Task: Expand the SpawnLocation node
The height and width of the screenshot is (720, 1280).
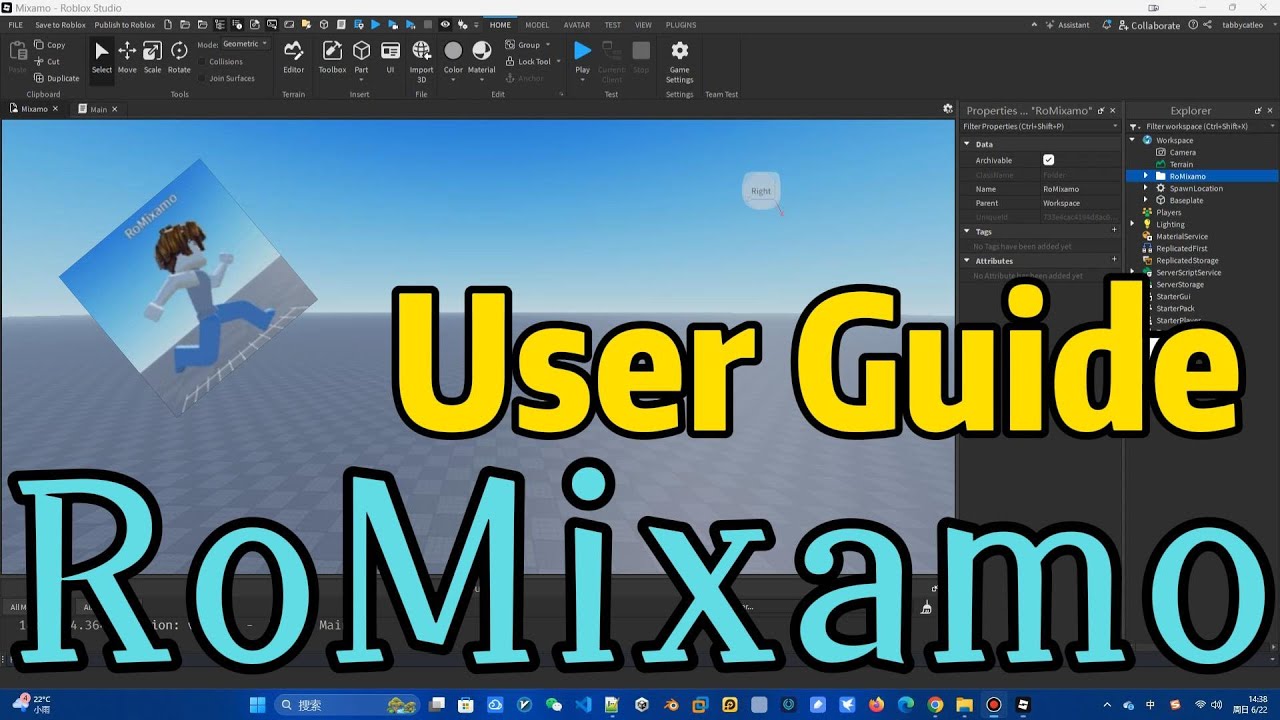Action: point(1146,188)
